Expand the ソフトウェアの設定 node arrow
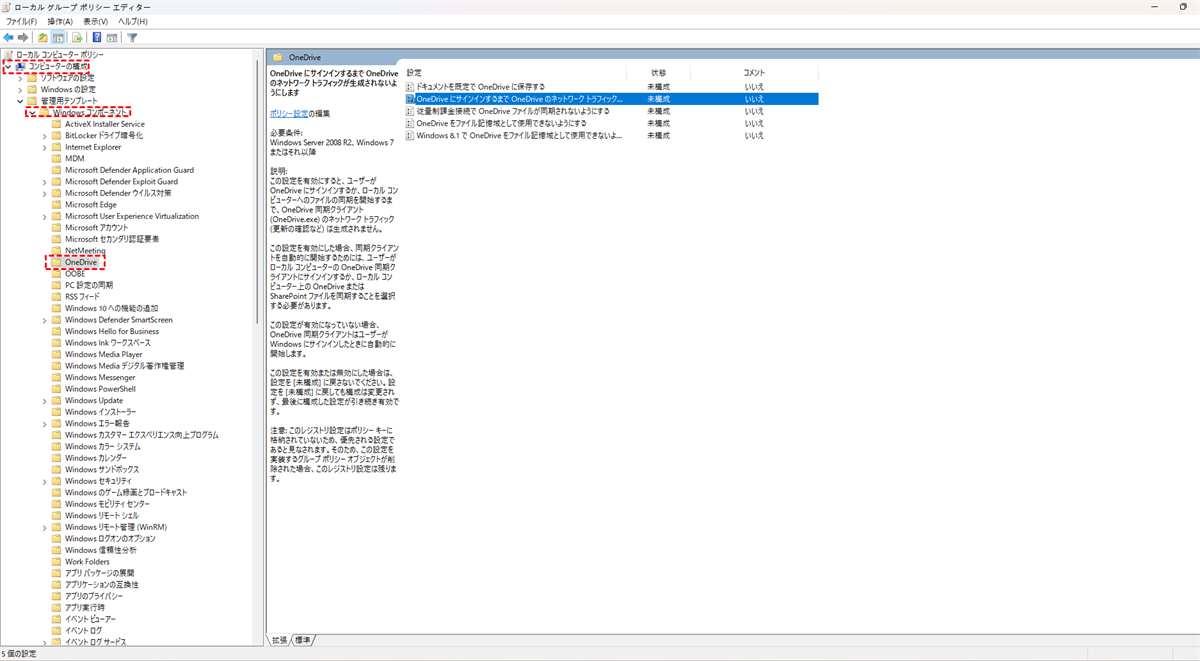 (20, 77)
